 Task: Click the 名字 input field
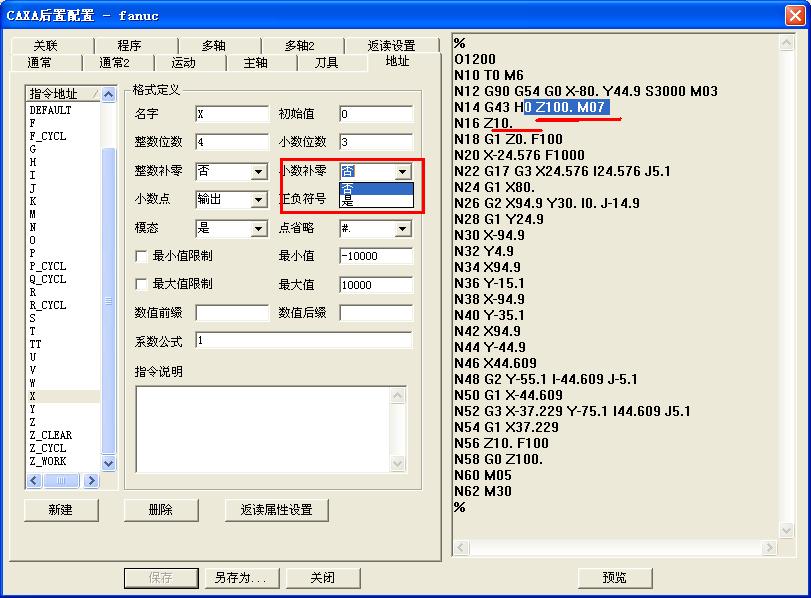tap(232, 114)
